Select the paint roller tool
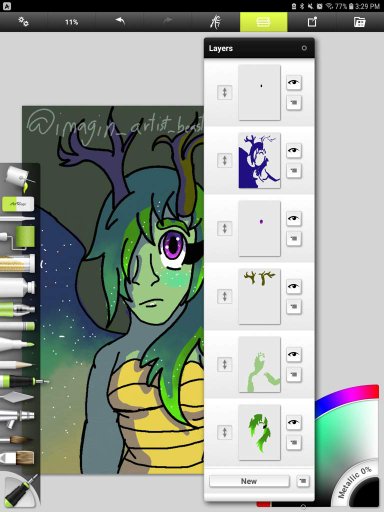Viewport: 384px width, 512px height. [18, 237]
